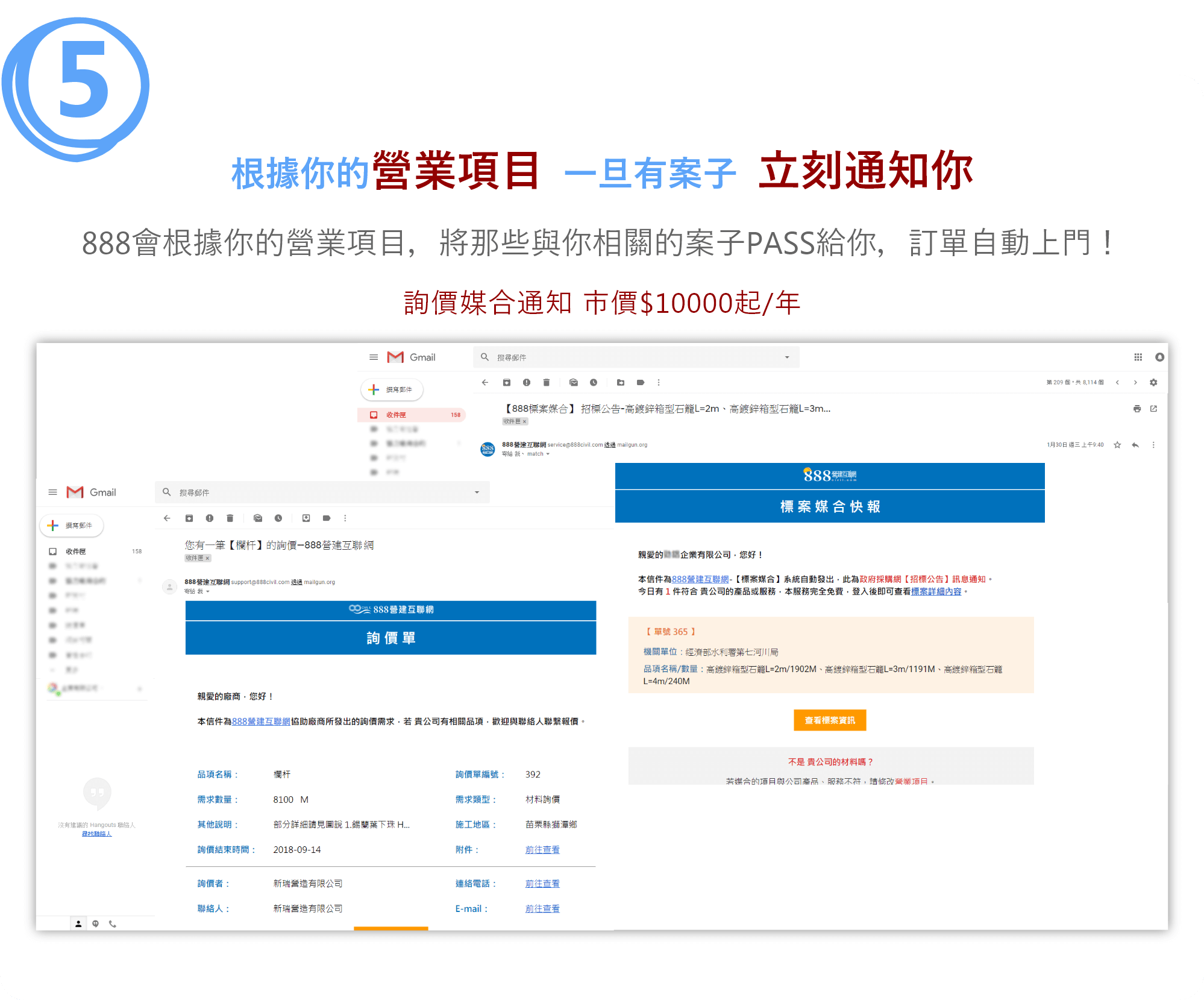Go to newer message arrow

1117,383
